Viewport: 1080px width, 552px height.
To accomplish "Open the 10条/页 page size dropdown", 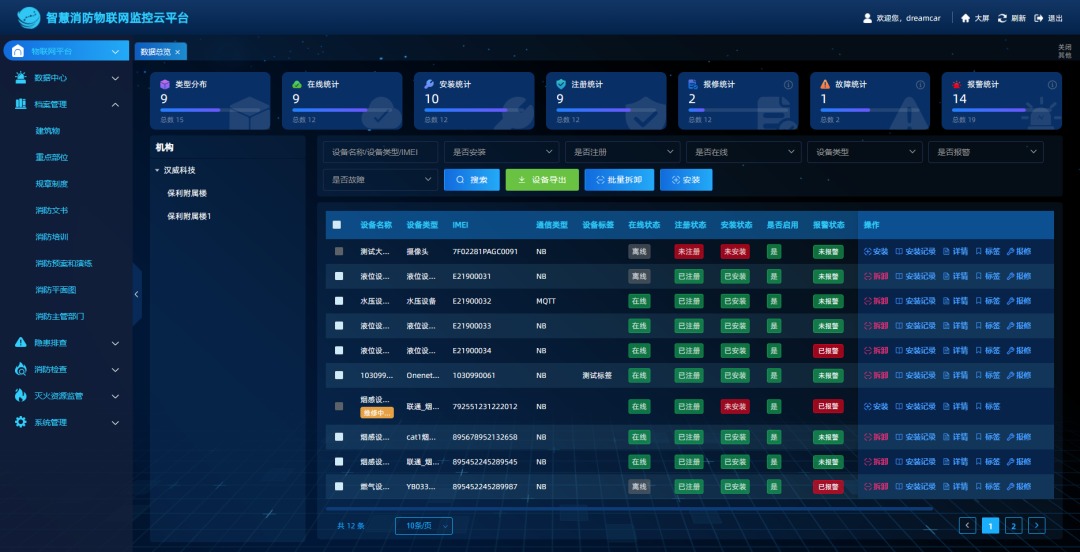I will click(x=424, y=525).
